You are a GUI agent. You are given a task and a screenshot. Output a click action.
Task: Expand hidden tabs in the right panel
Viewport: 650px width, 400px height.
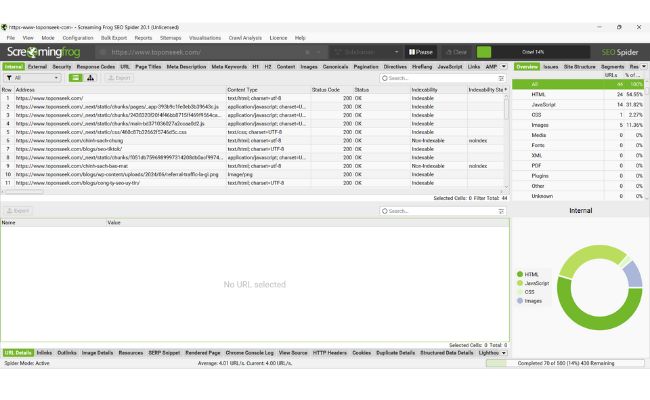644,66
